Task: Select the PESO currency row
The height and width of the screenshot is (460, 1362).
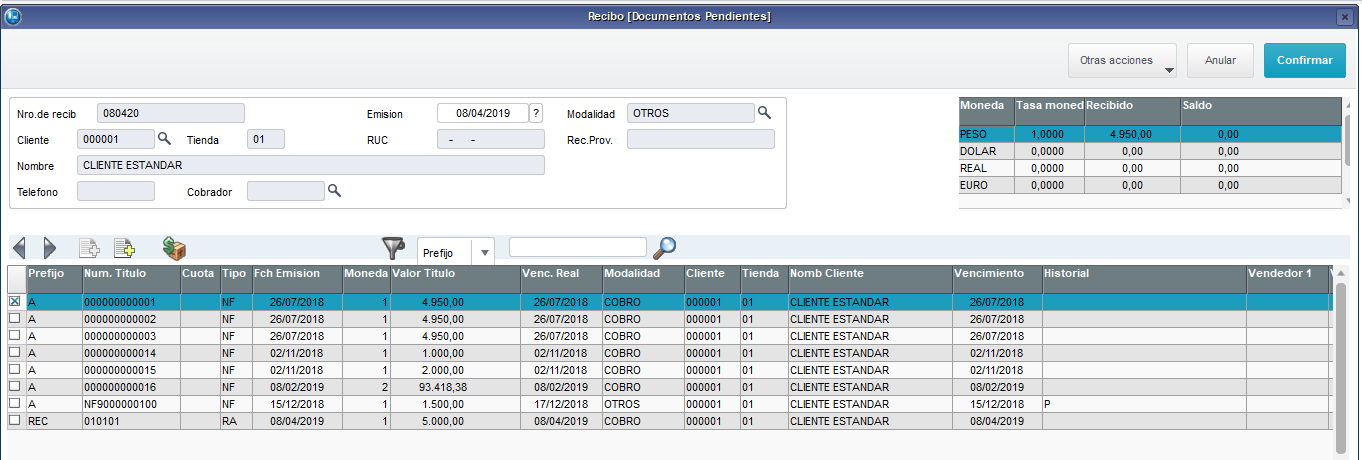Action: [1150, 133]
